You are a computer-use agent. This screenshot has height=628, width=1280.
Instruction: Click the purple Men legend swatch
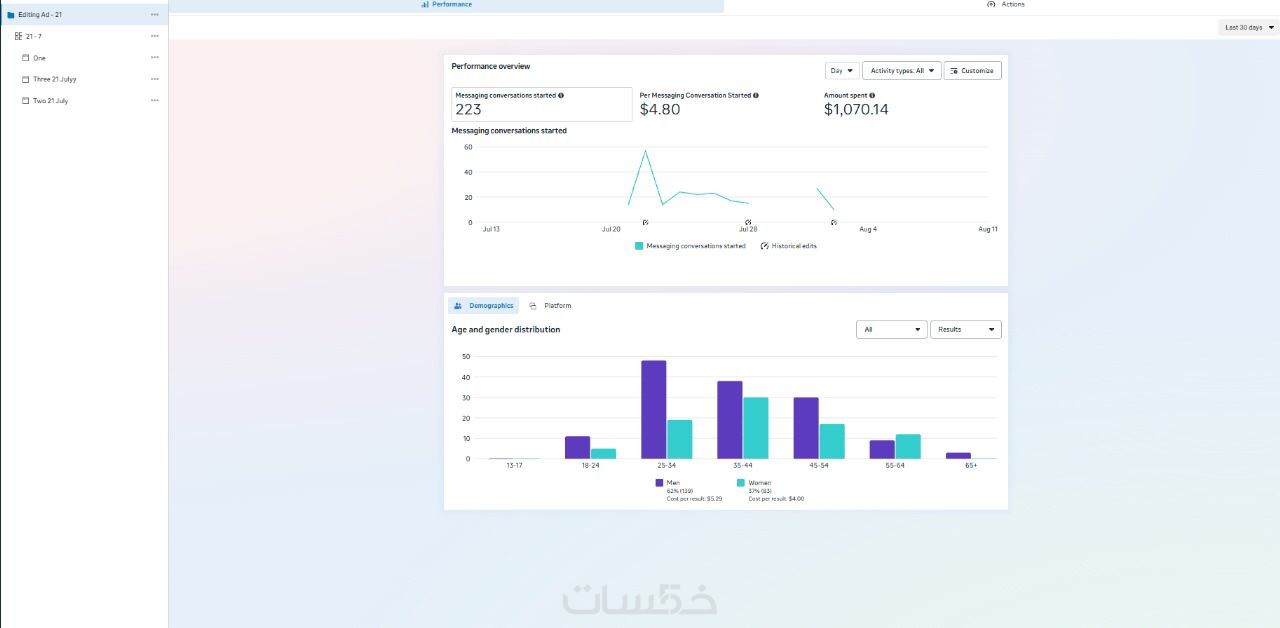tap(660, 483)
